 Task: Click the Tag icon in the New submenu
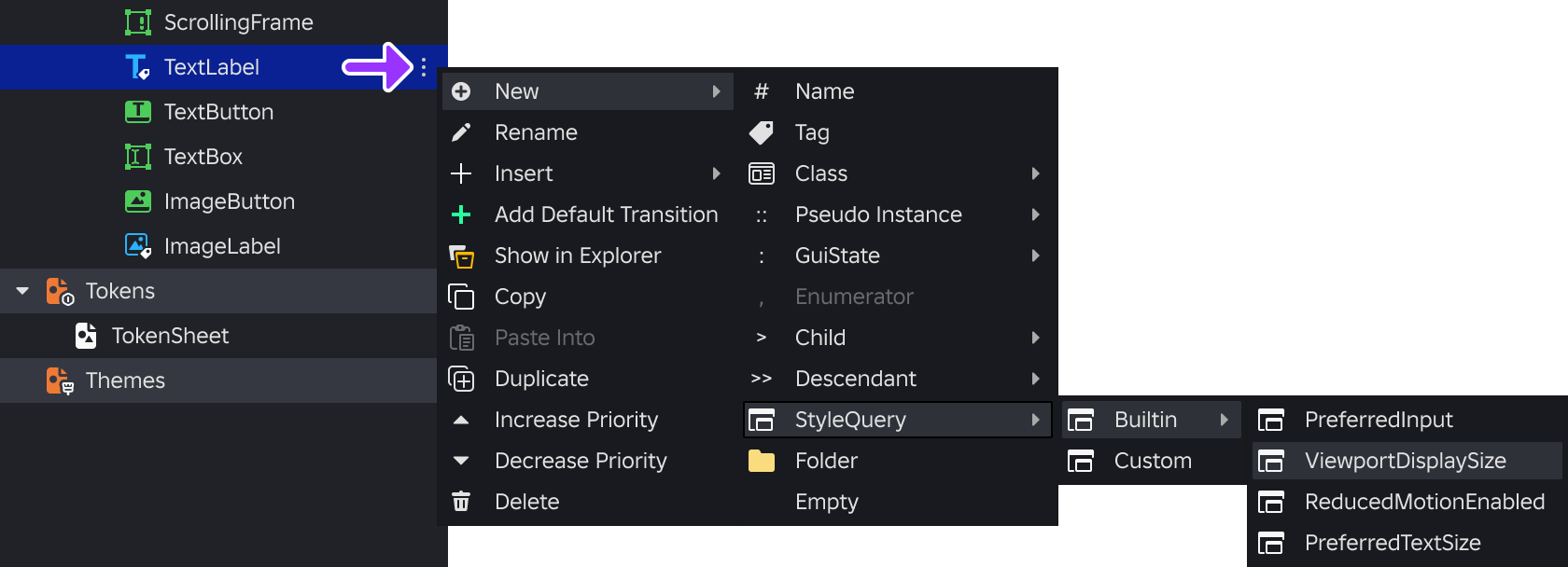[762, 132]
